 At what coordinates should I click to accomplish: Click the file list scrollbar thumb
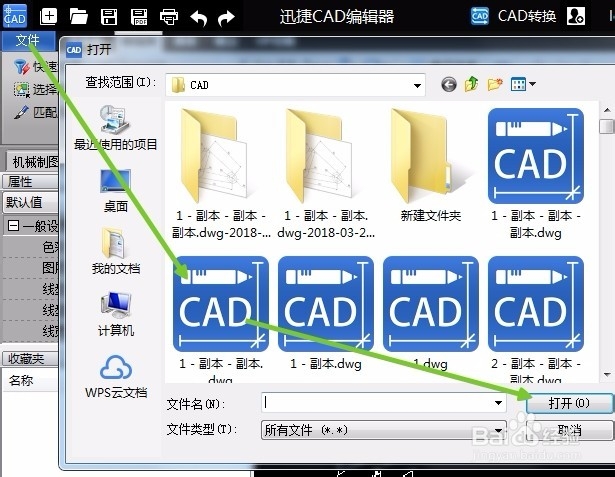pos(607,126)
